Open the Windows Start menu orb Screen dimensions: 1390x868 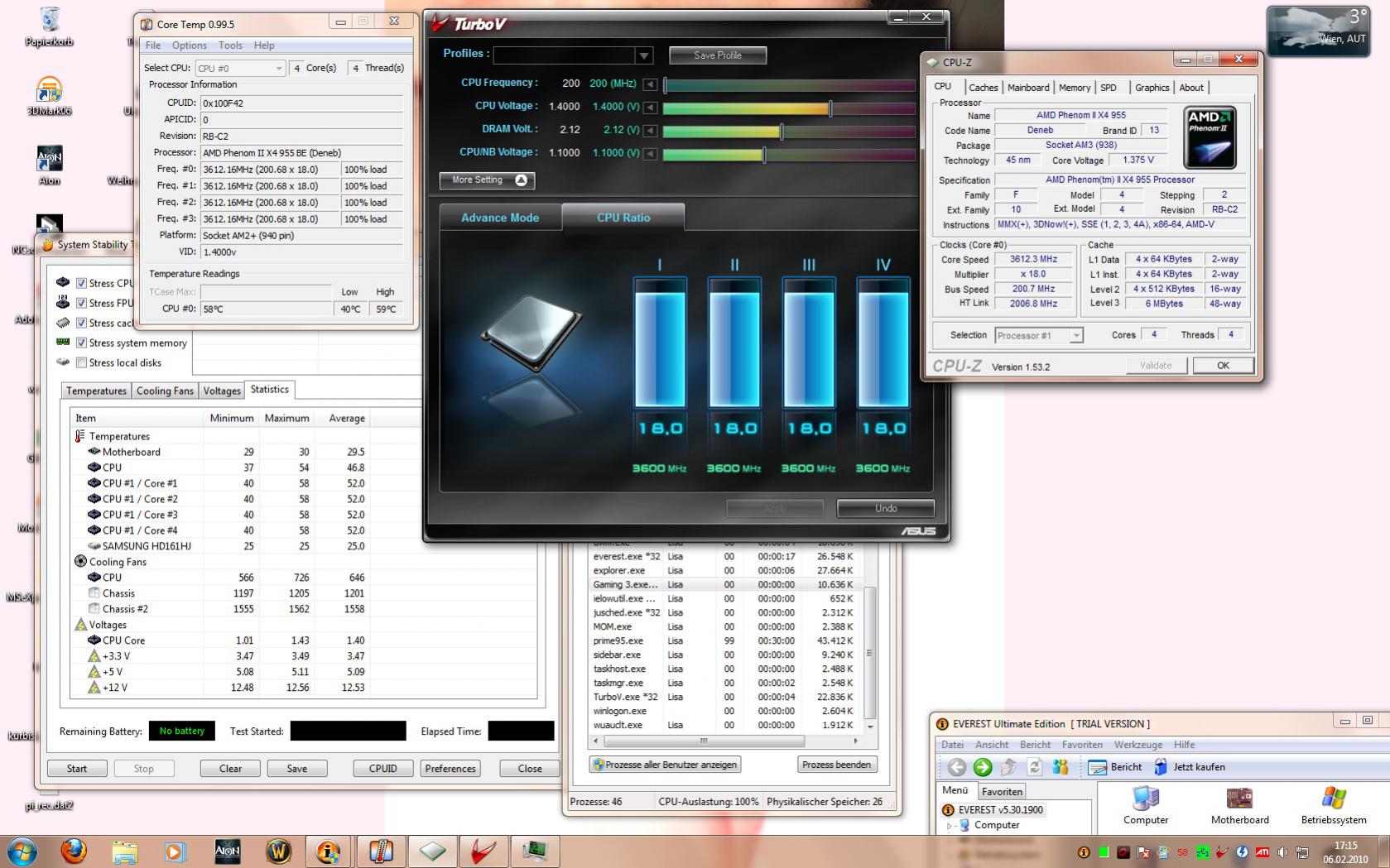[x=21, y=851]
